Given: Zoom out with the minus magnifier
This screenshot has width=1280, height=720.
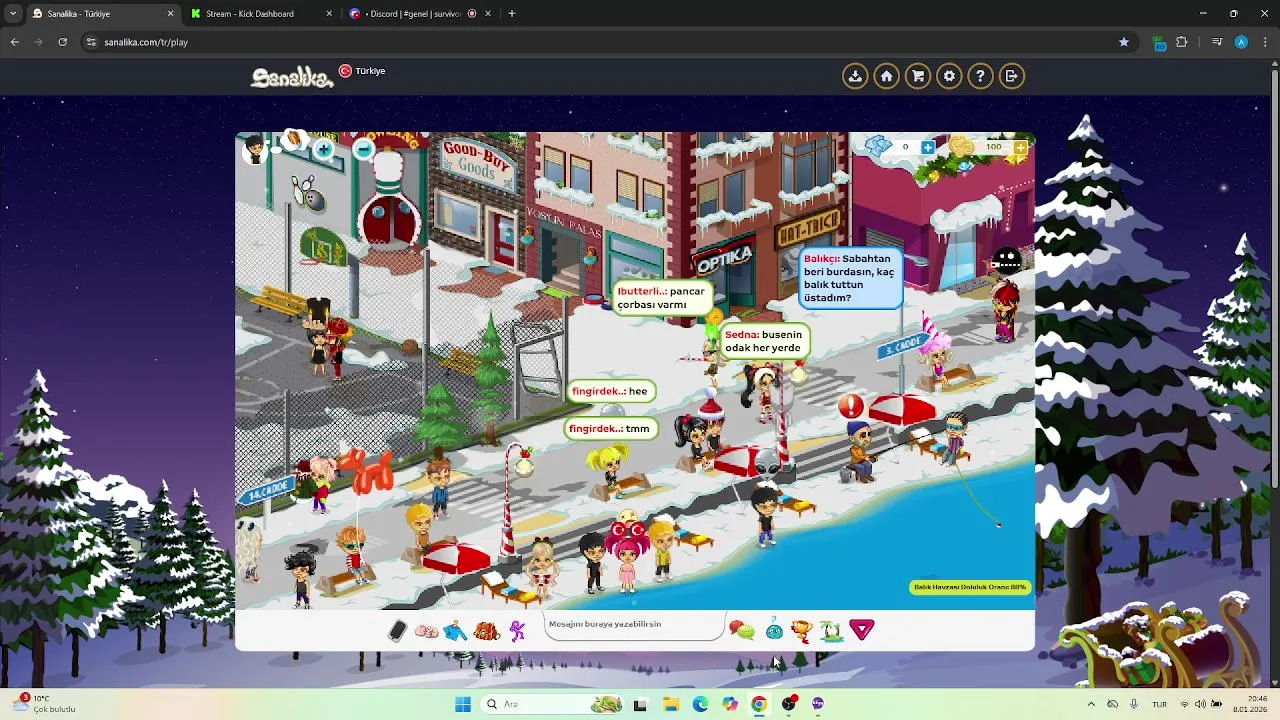Looking at the screenshot, I should 364,150.
